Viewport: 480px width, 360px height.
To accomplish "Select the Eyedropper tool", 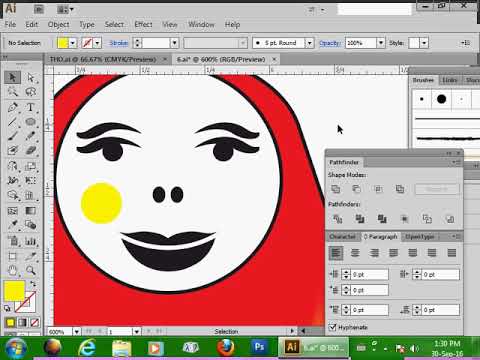I will click(13, 225).
